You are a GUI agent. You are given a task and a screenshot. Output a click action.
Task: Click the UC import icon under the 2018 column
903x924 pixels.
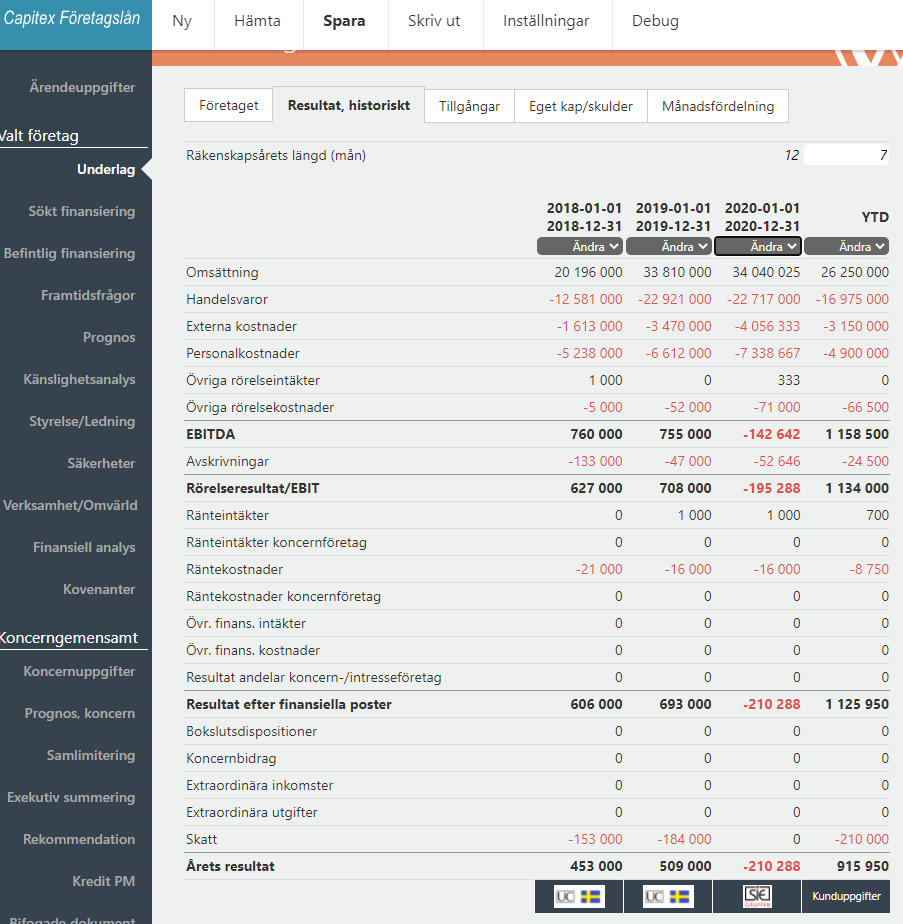pyautogui.click(x=579, y=896)
